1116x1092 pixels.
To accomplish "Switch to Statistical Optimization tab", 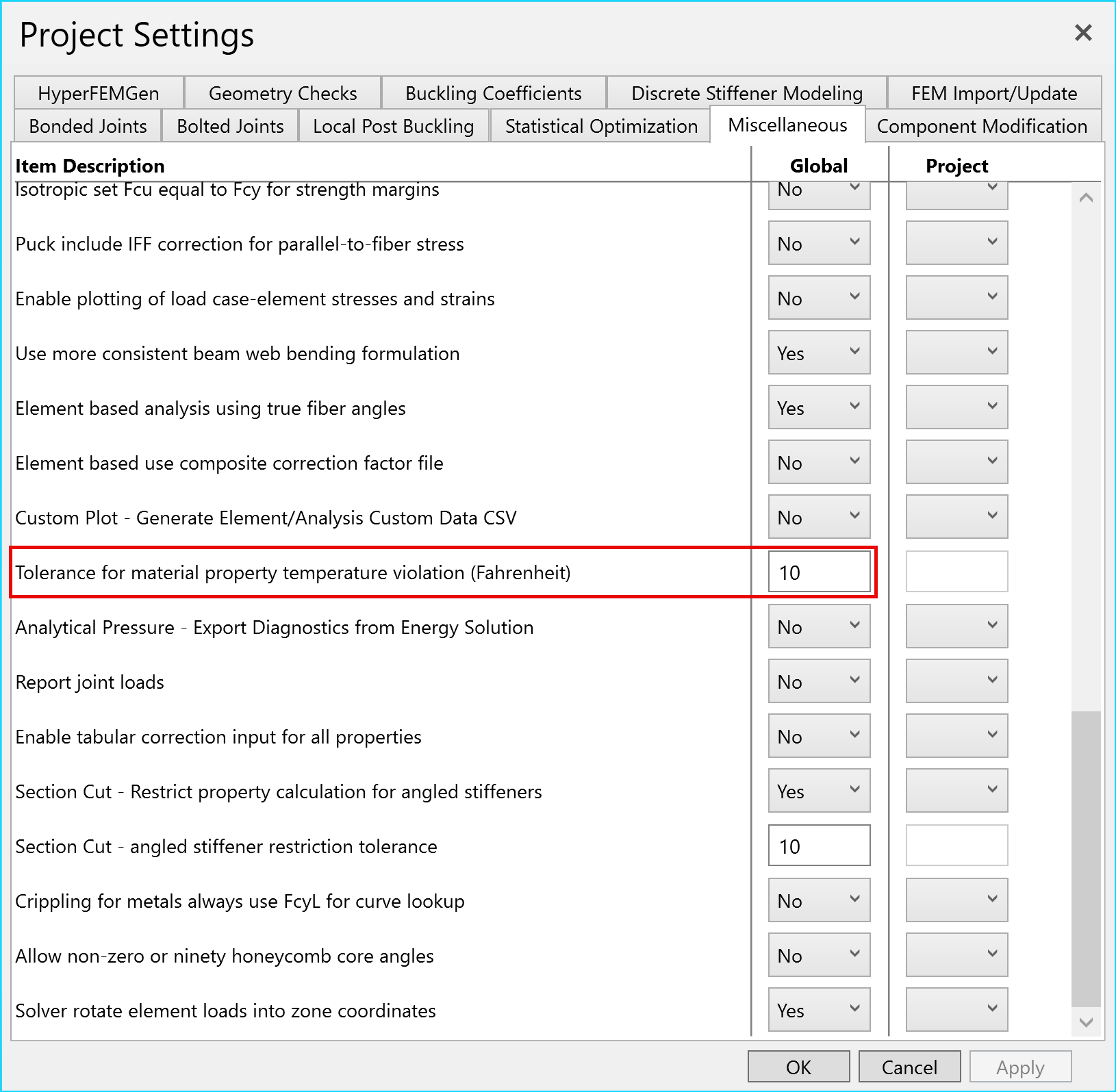I will point(601,126).
